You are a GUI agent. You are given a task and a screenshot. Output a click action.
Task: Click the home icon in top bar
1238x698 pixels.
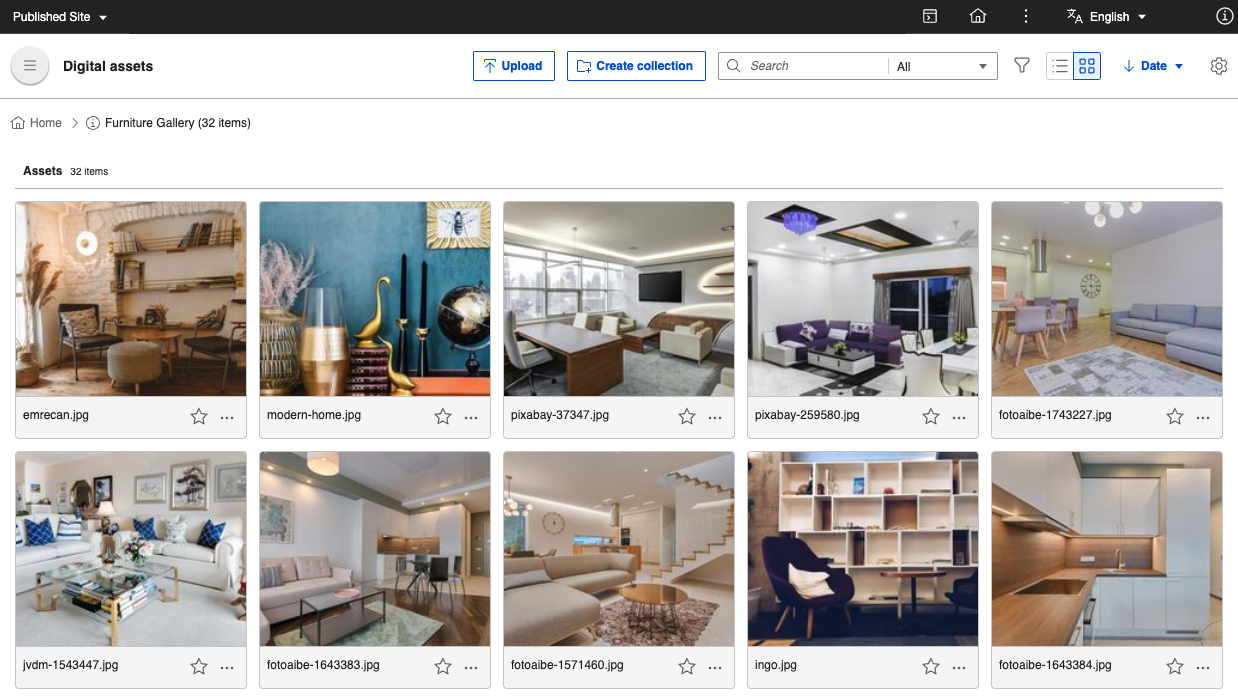[x=978, y=17]
